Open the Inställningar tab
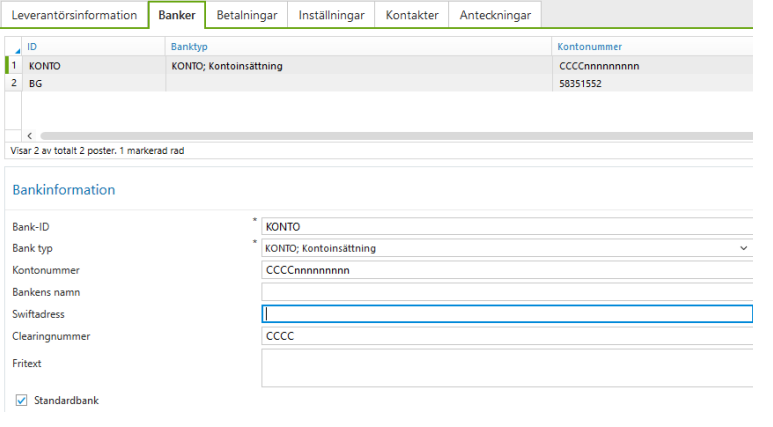 [331, 15]
